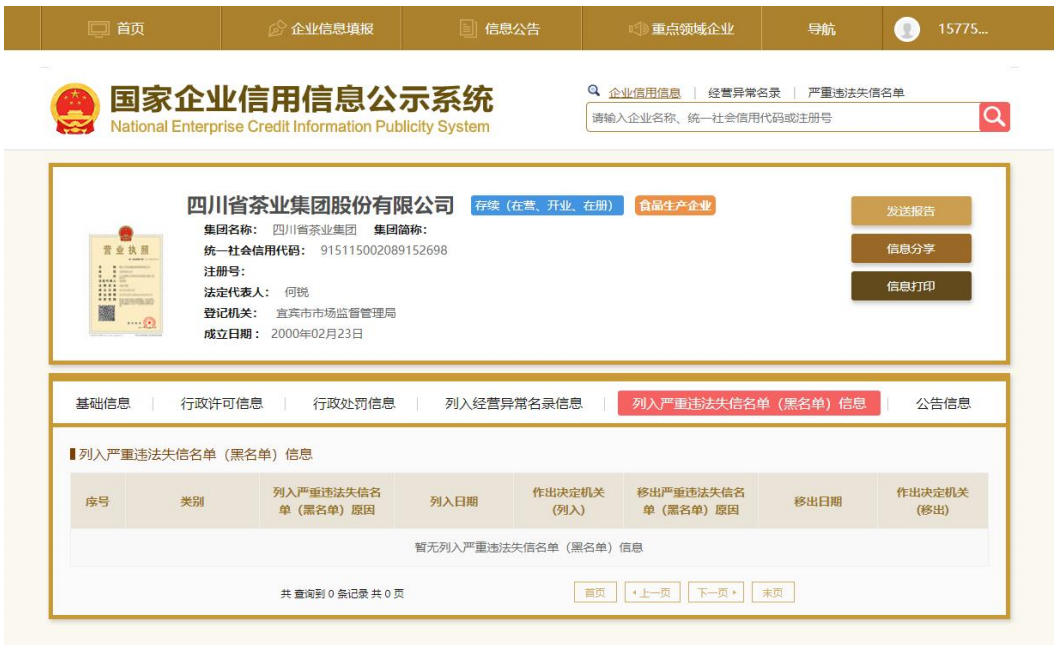
Task: Click the 发送报告 button
Action: (x=911, y=211)
